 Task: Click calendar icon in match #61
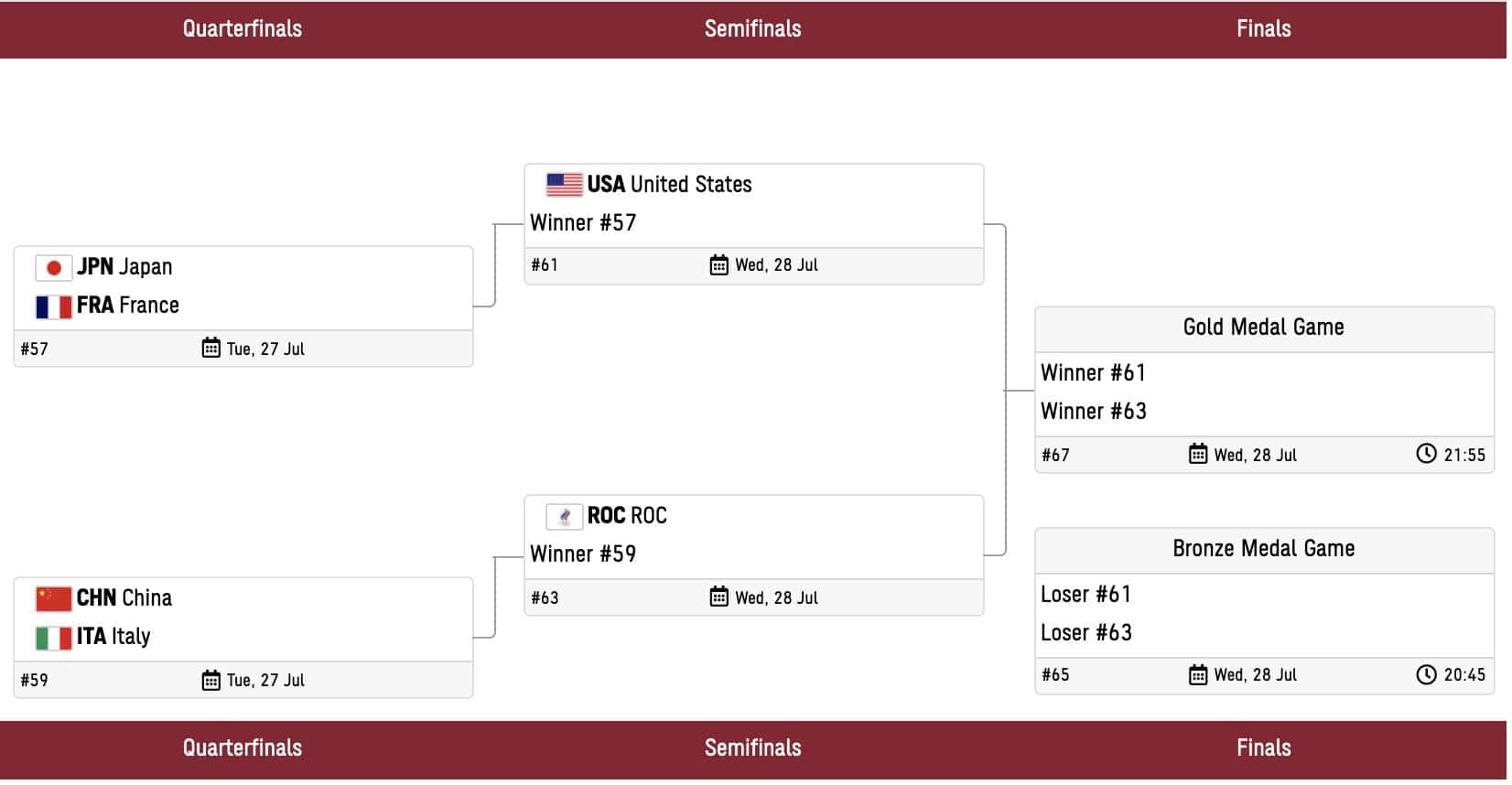[718, 264]
